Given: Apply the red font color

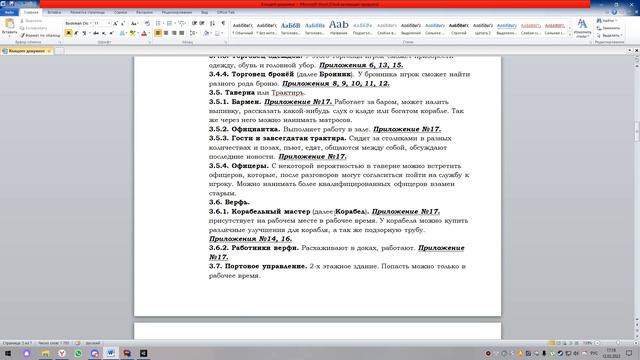Looking at the screenshot, I should coord(144,33).
